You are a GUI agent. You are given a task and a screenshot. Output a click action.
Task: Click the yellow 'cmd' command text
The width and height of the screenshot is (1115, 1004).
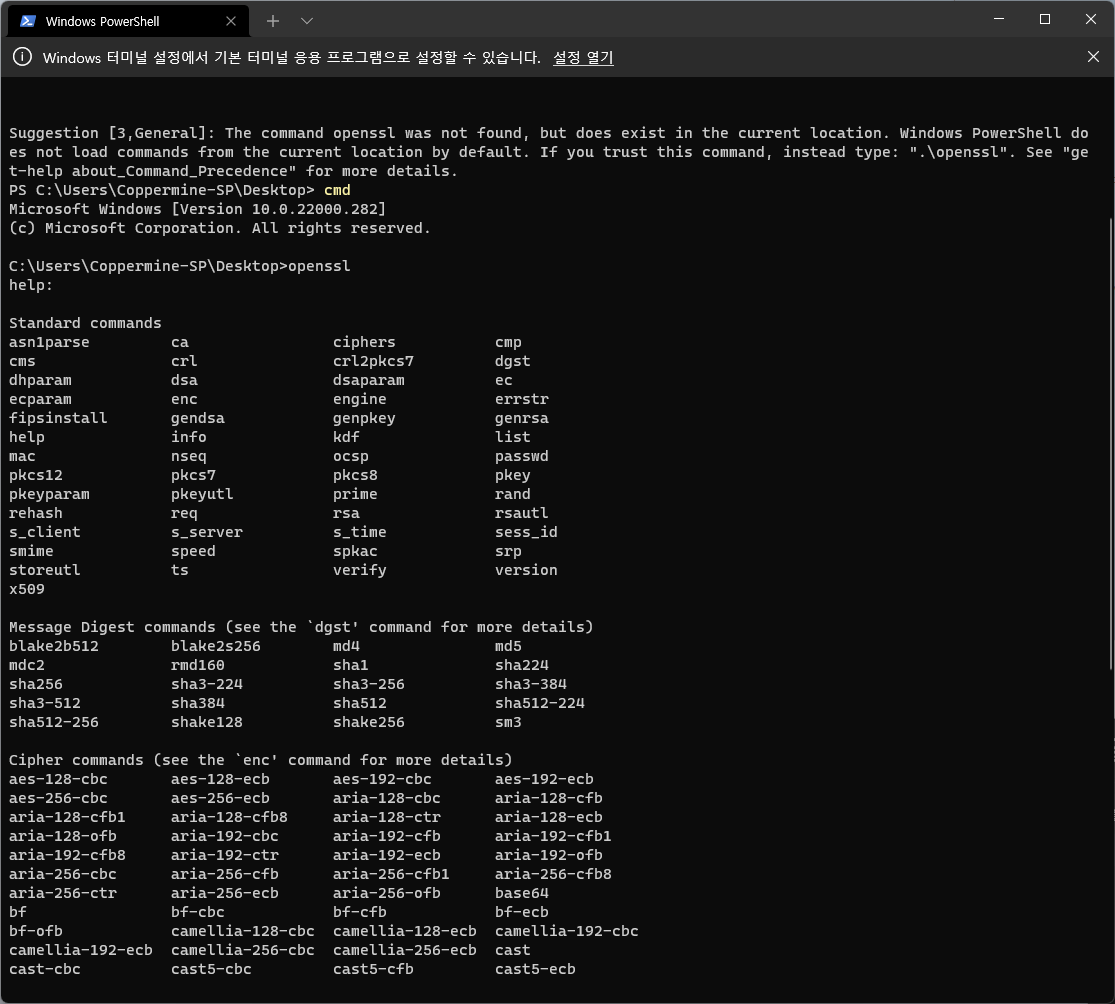pos(337,190)
